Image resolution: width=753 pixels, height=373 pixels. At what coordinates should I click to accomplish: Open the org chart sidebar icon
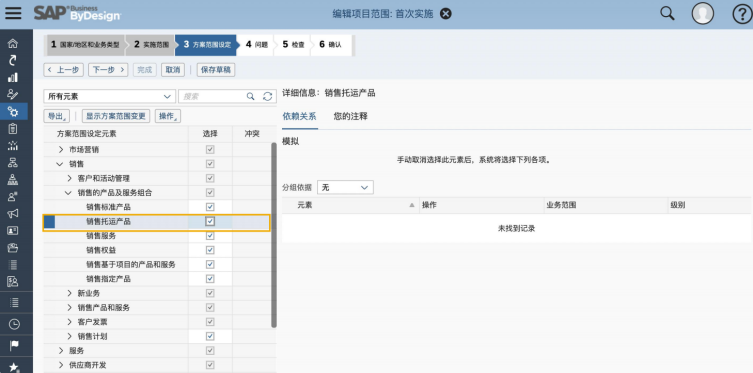[x=13, y=162]
